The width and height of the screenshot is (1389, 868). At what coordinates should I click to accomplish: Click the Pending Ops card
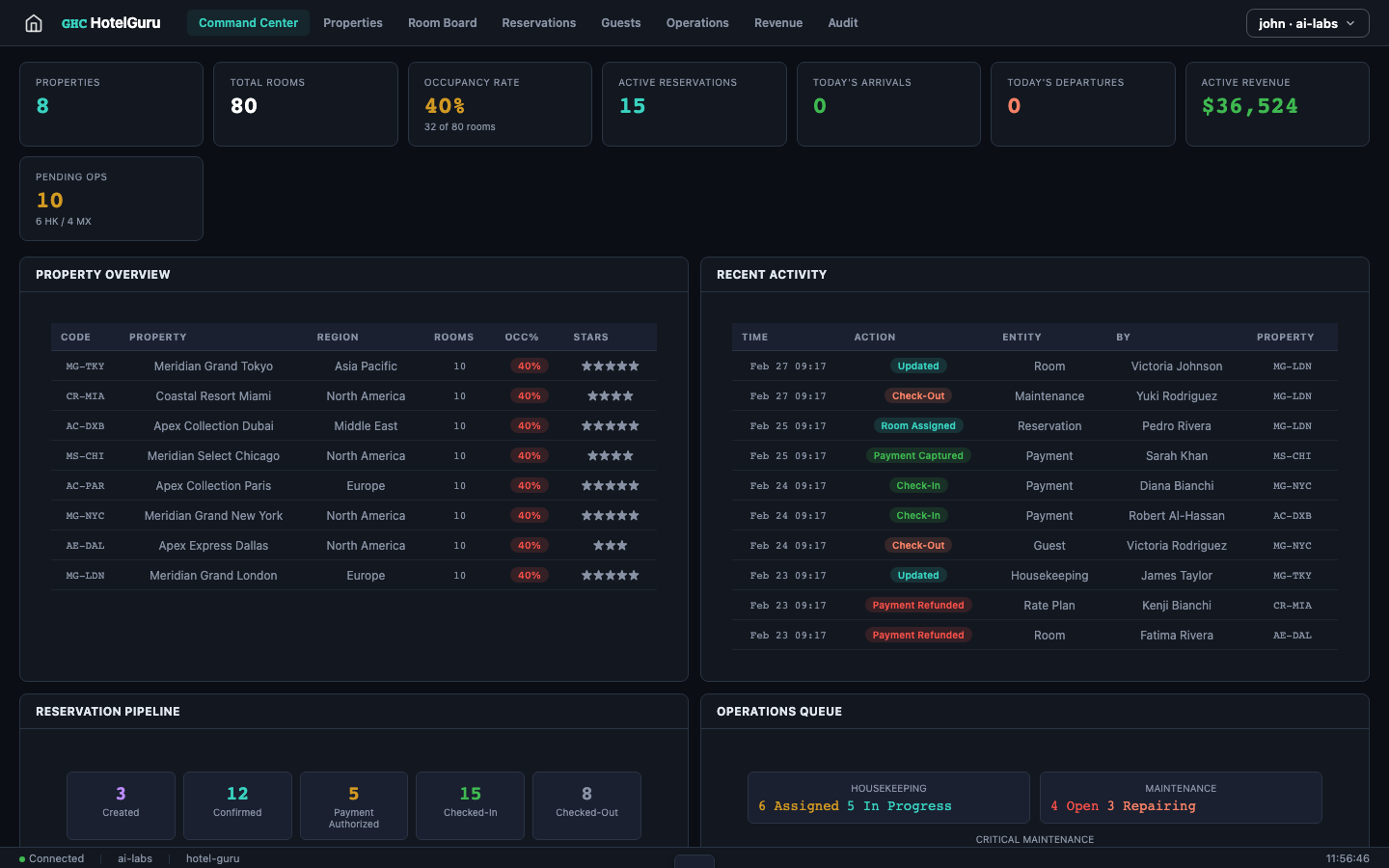tap(111, 199)
